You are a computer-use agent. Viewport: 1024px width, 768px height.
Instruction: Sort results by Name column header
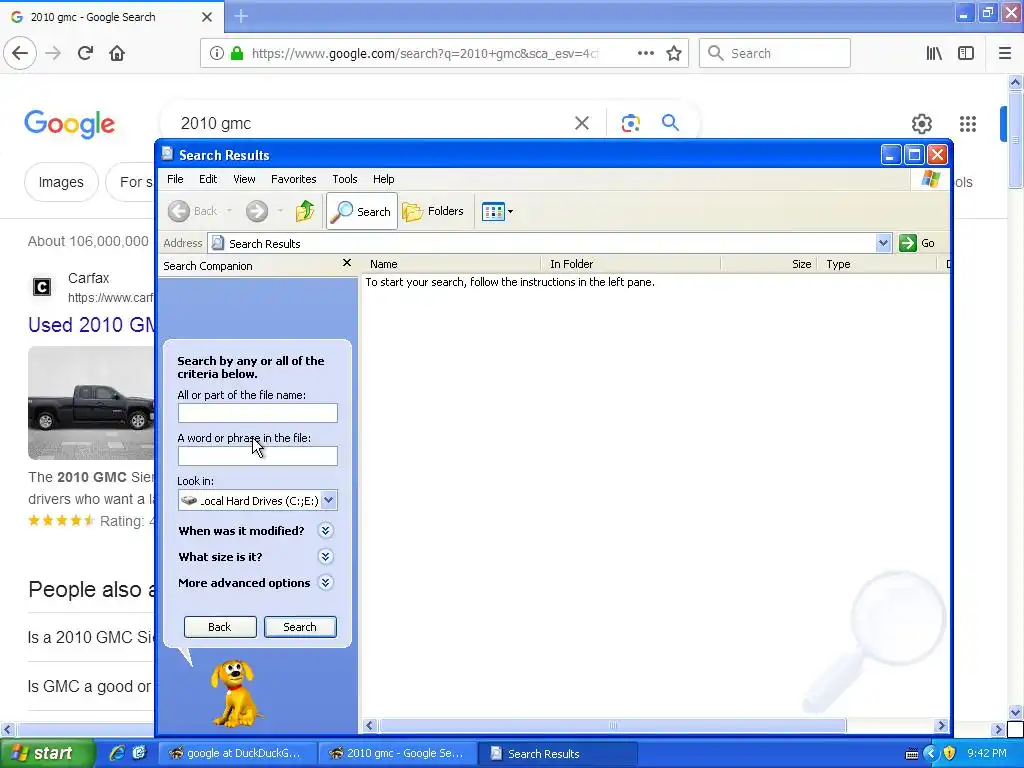452,264
